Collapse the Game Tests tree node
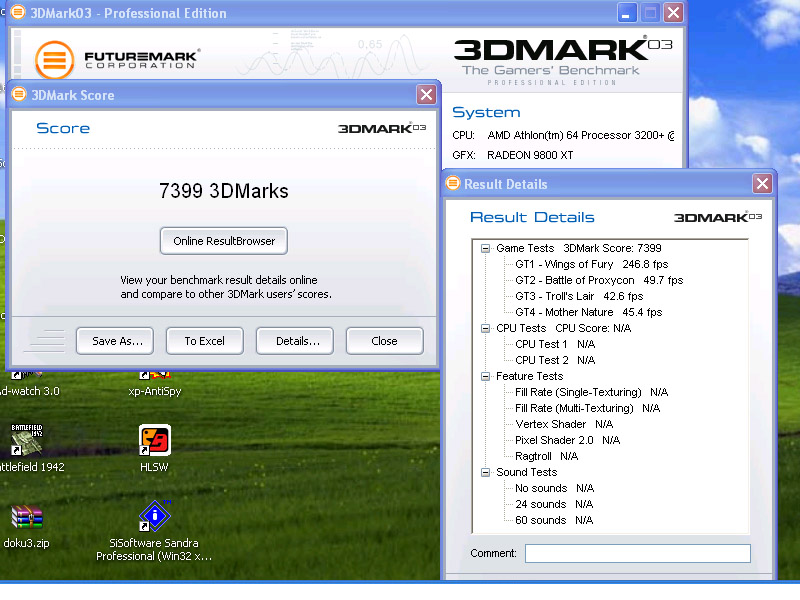 pyautogui.click(x=485, y=248)
